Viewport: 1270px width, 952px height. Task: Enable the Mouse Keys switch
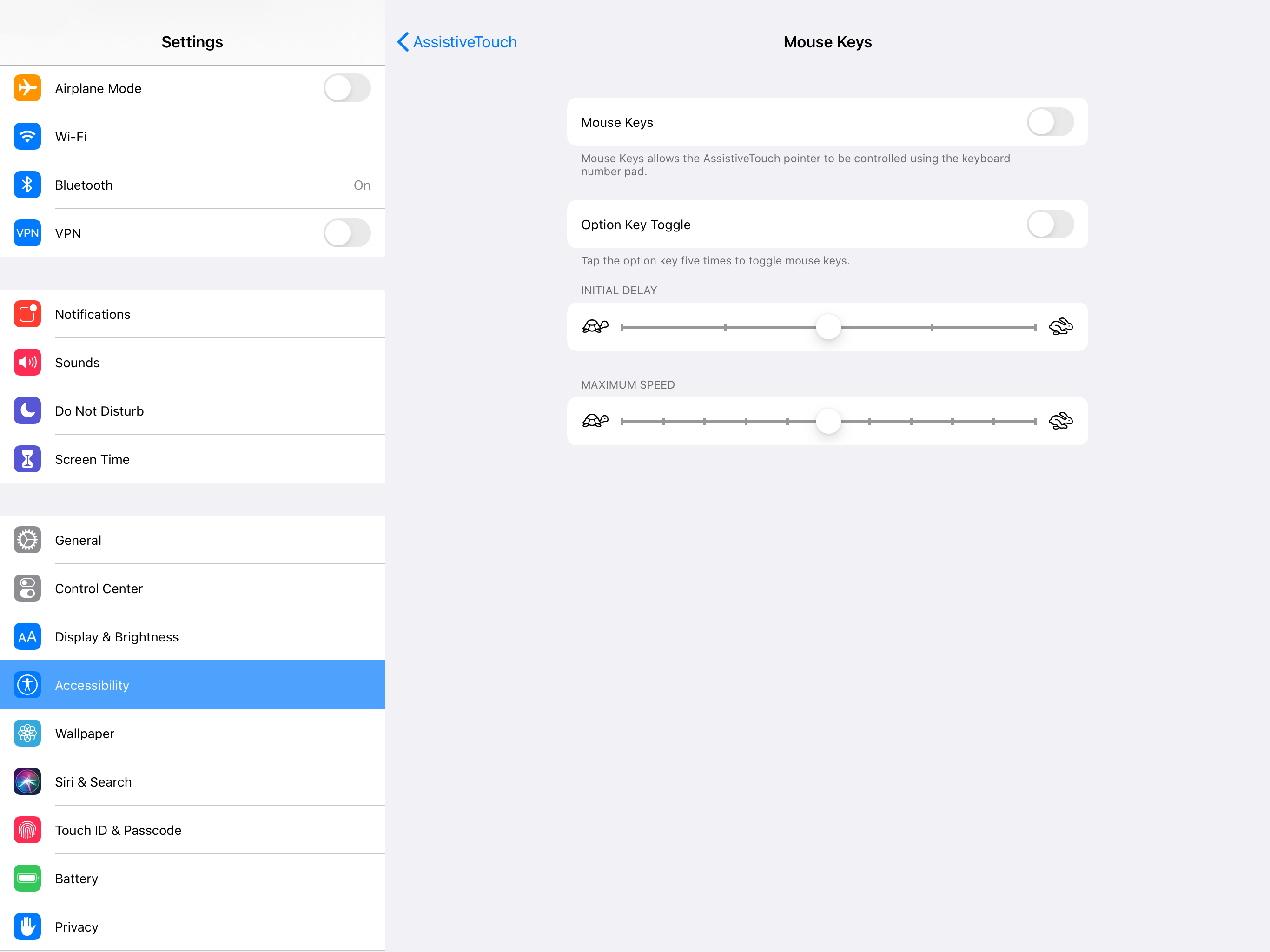pos(1050,122)
